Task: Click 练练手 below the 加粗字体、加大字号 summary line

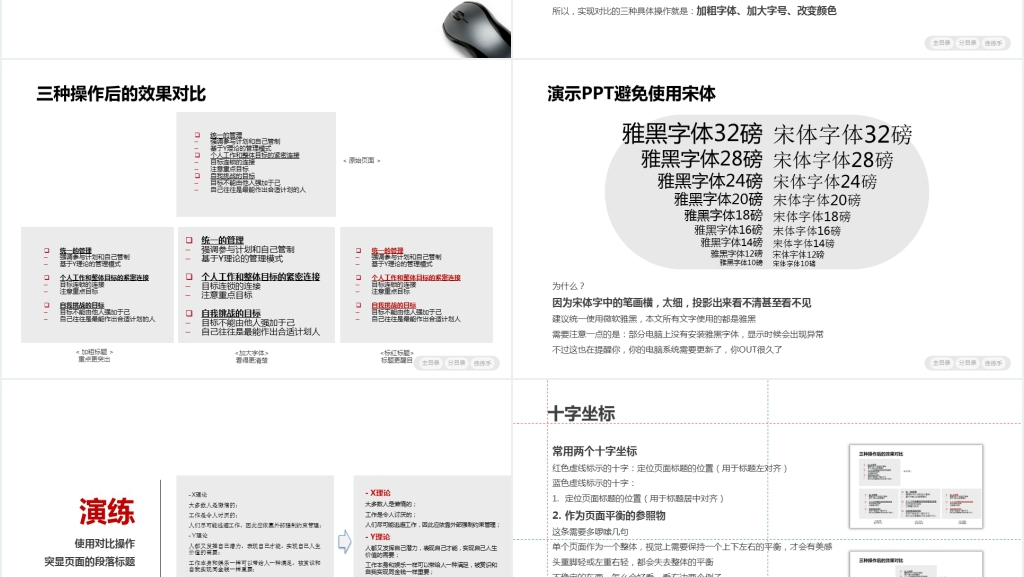Action: pos(993,43)
